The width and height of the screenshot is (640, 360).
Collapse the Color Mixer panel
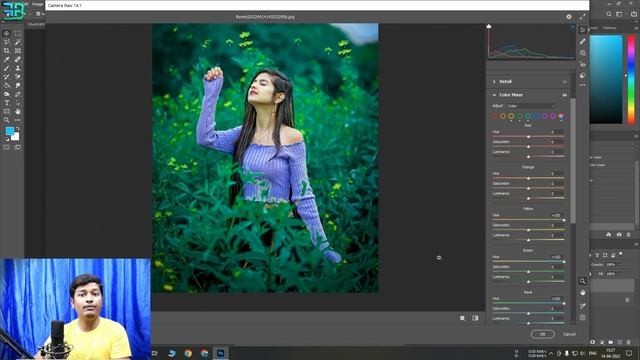pyautogui.click(x=494, y=95)
